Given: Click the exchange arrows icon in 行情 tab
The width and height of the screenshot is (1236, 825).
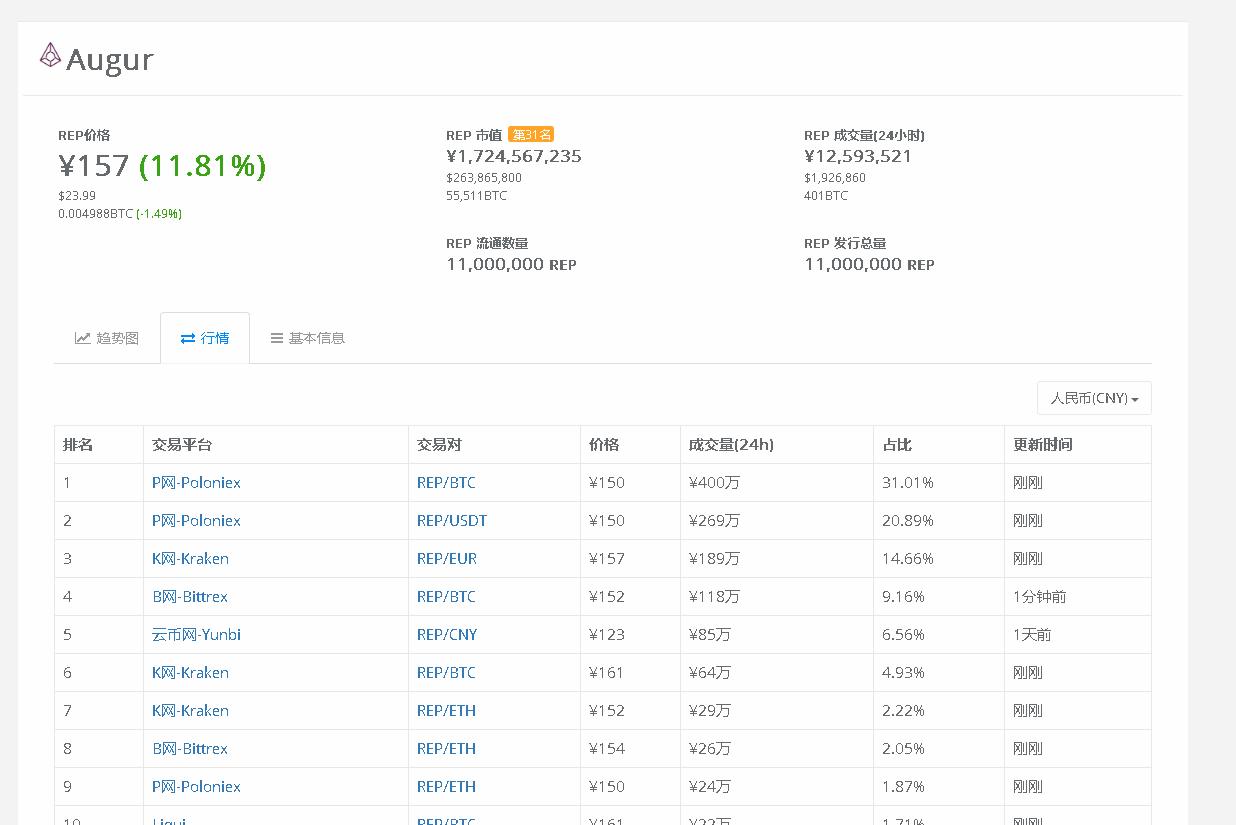Looking at the screenshot, I should pyautogui.click(x=188, y=338).
